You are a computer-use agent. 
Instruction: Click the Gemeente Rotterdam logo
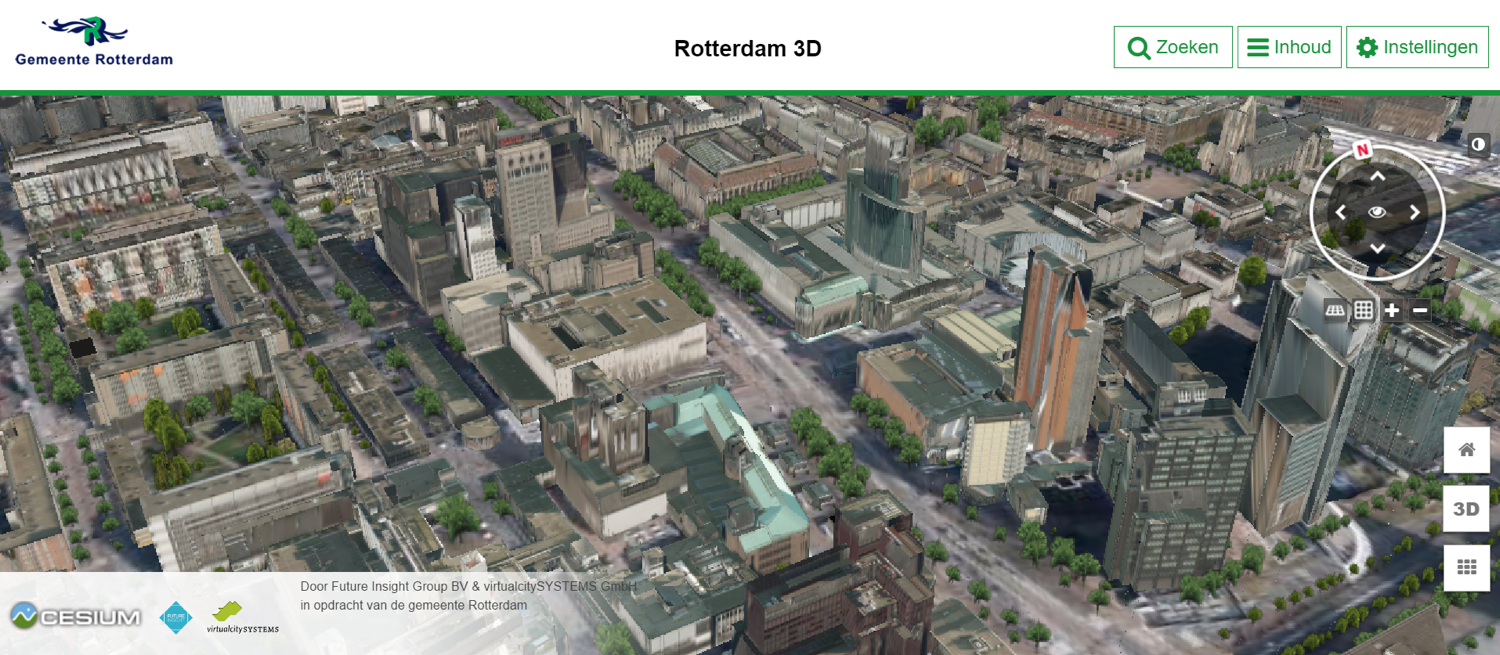point(94,42)
